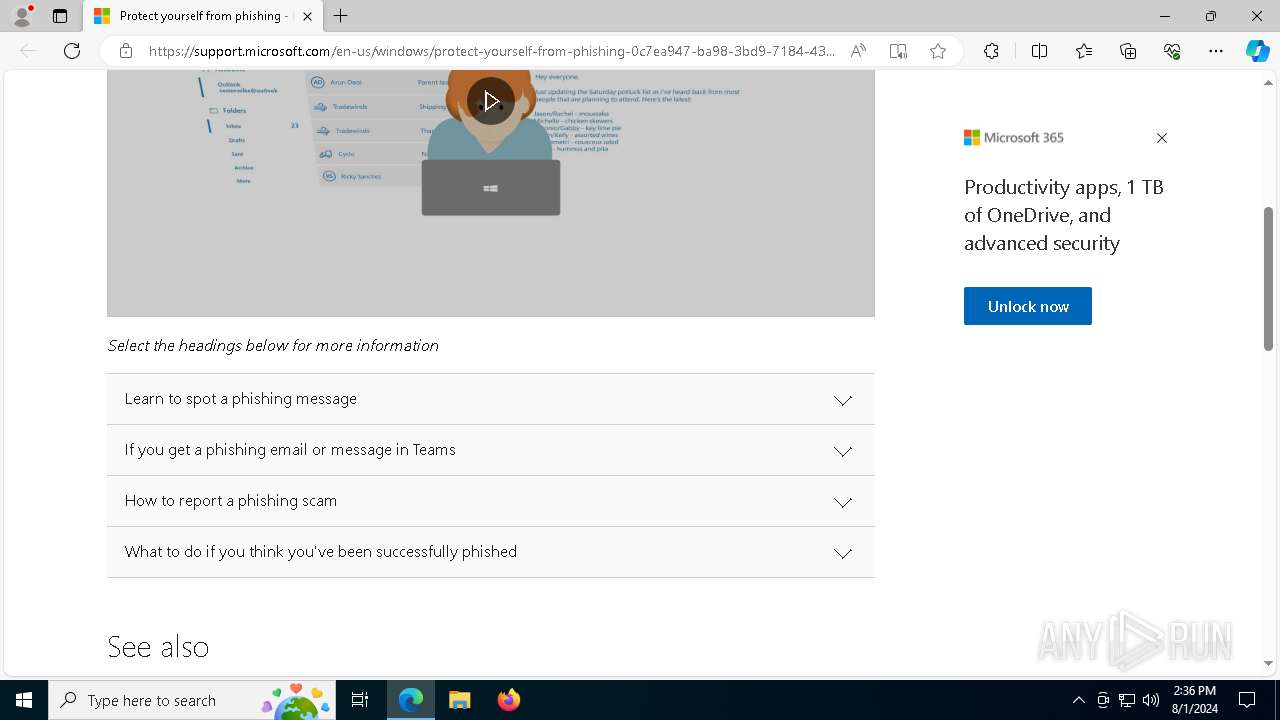Click the Unlock now button

click(x=1027, y=306)
